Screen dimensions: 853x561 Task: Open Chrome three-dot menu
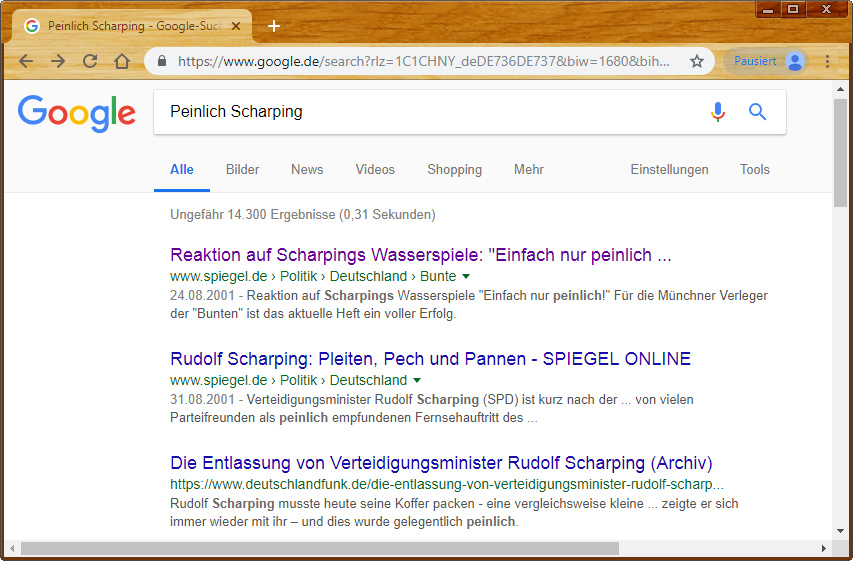pos(828,61)
